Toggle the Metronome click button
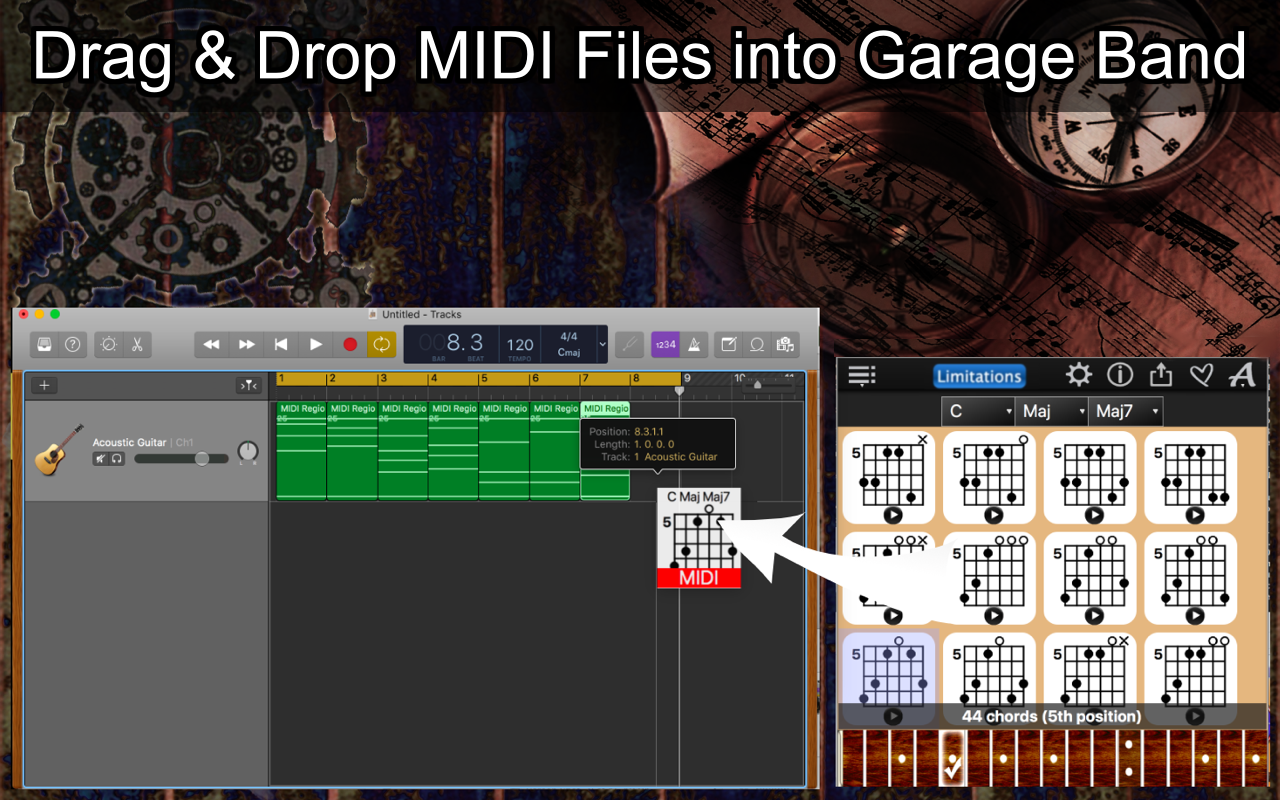 (x=694, y=344)
